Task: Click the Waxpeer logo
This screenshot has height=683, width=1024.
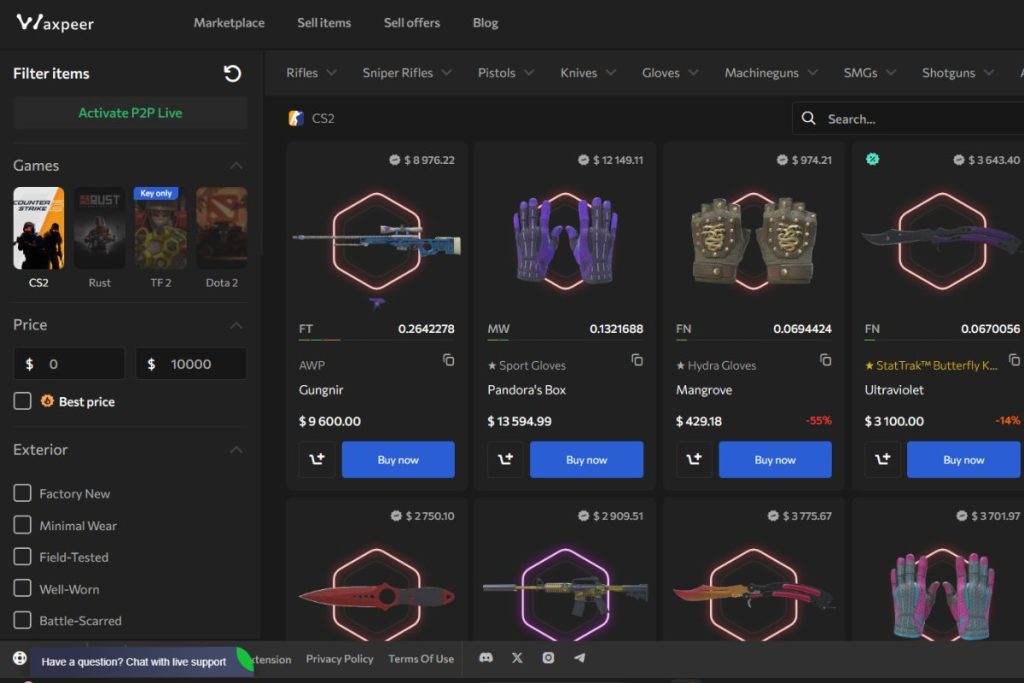Action: pos(55,23)
